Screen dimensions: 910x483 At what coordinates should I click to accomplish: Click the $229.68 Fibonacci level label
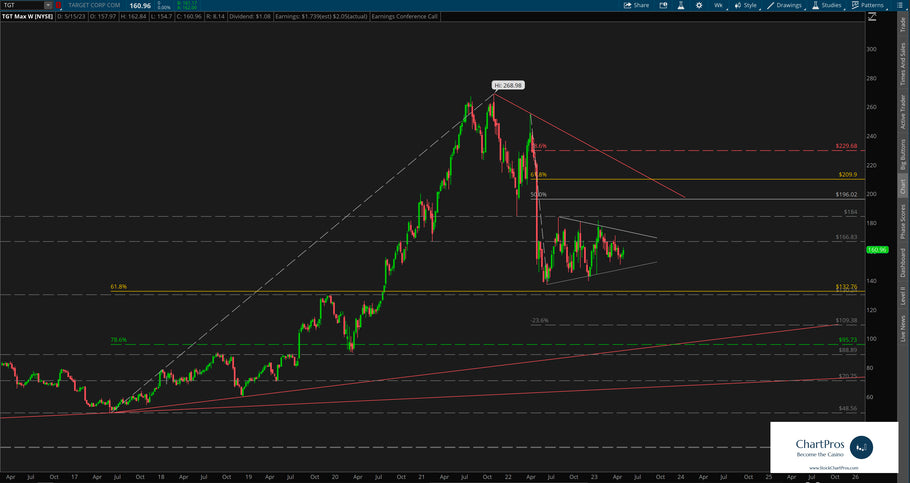(846, 146)
